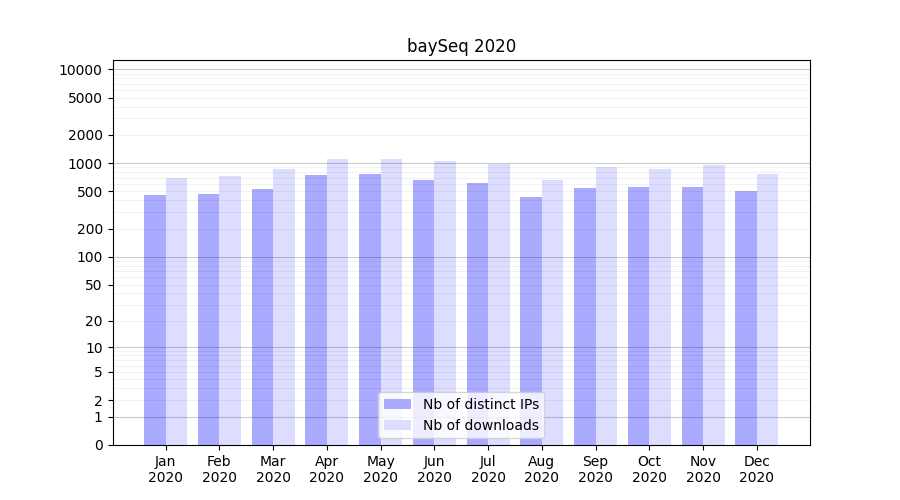Screen dimensions: 900x500
Task: Click the Dec 2020 downloads bar
Action: click(768, 310)
